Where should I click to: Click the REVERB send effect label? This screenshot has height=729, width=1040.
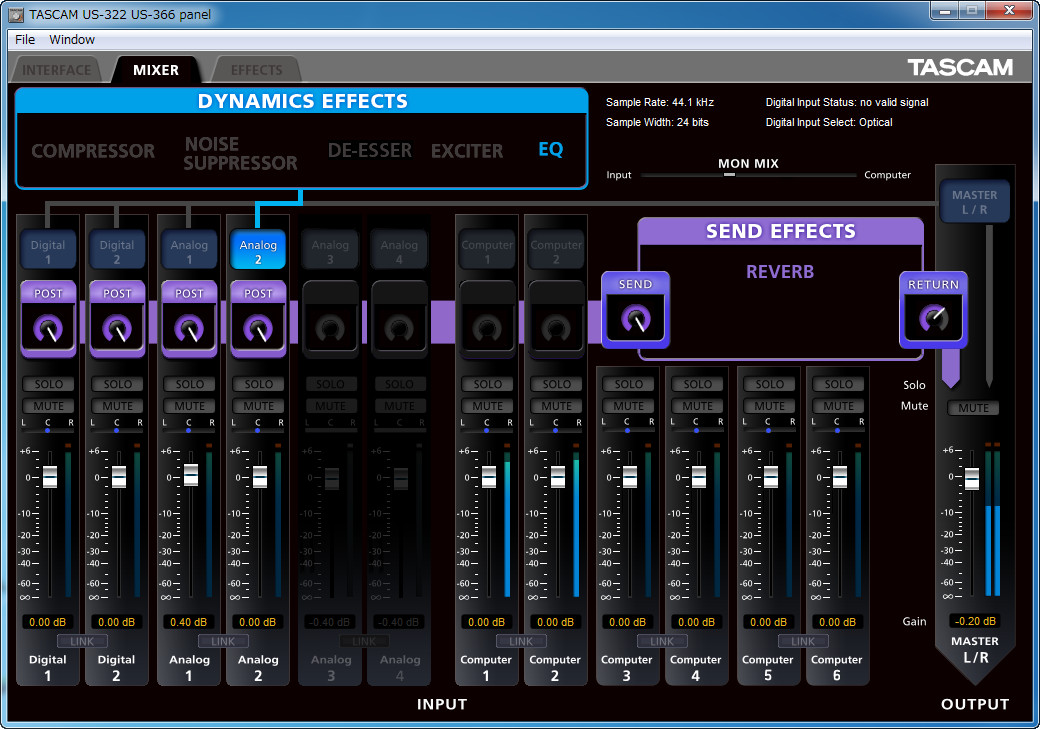tap(780, 271)
